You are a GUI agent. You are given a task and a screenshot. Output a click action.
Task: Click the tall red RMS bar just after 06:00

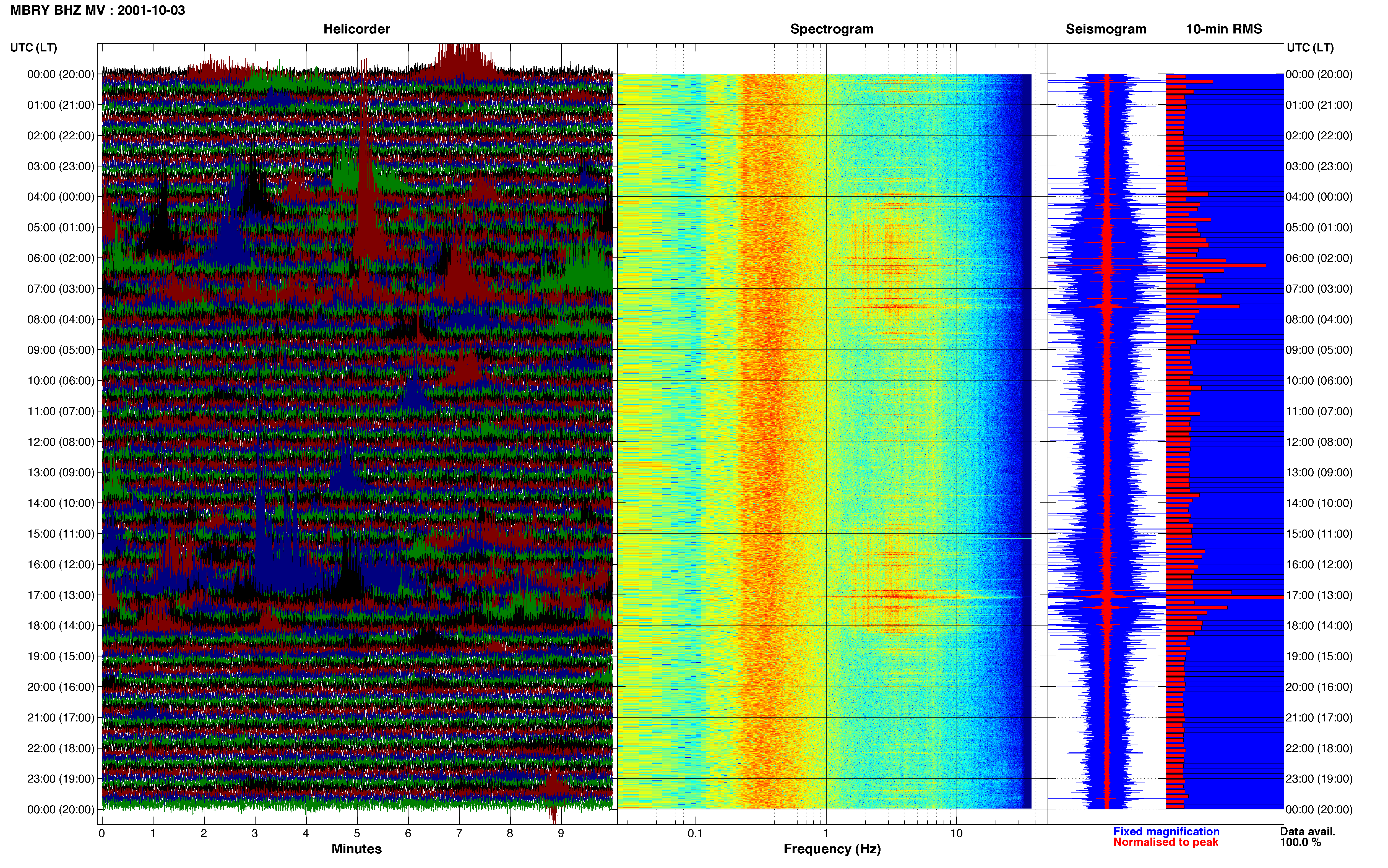pos(1216,265)
